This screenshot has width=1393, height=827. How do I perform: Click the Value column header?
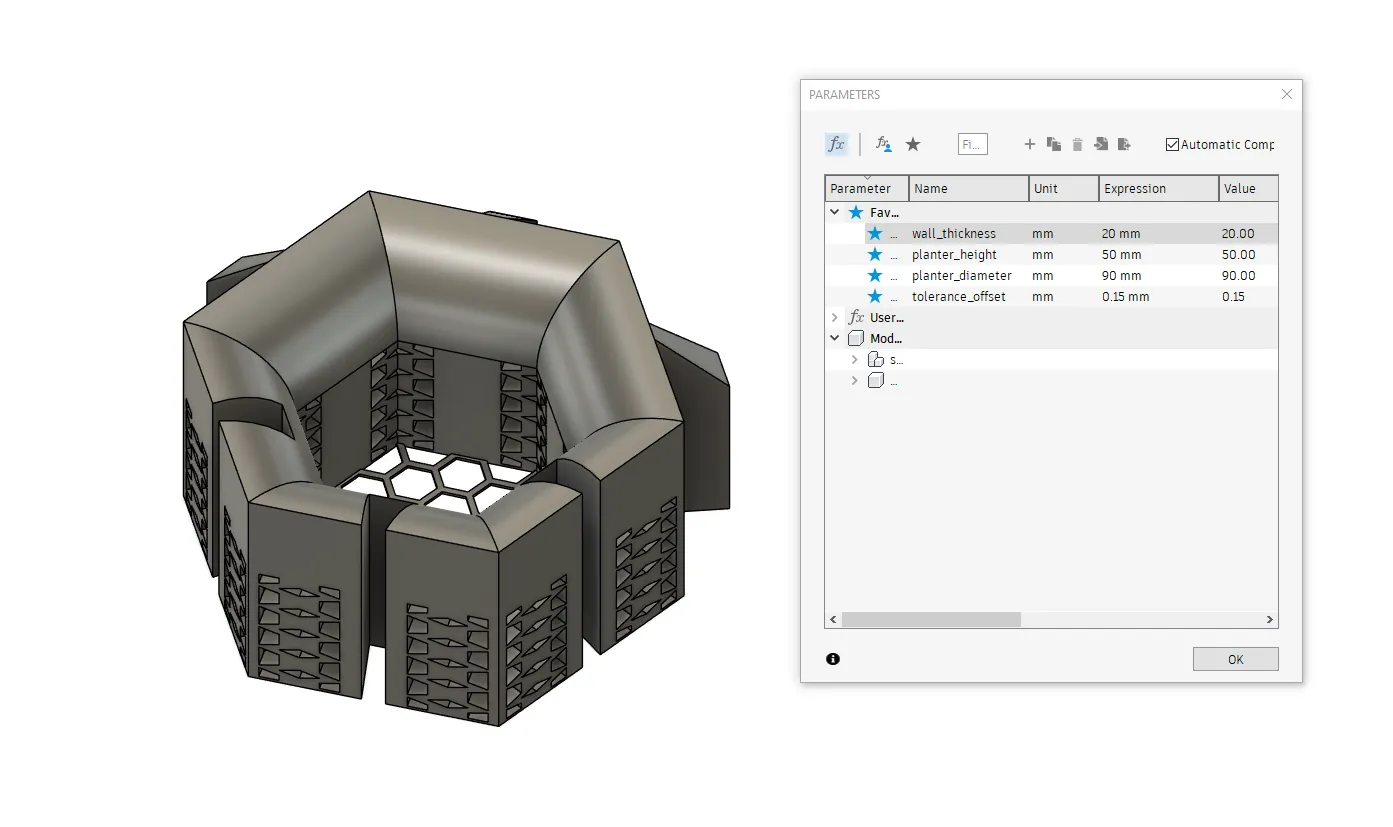click(1248, 188)
